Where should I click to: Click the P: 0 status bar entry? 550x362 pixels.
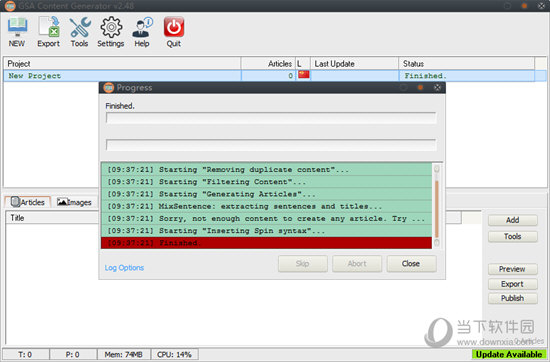point(73,355)
